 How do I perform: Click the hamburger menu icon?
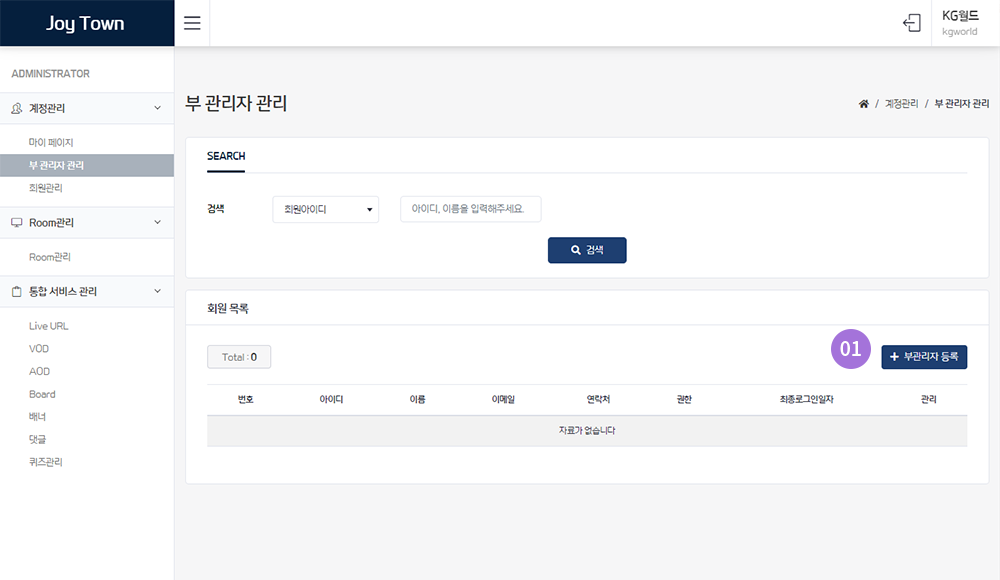click(192, 23)
